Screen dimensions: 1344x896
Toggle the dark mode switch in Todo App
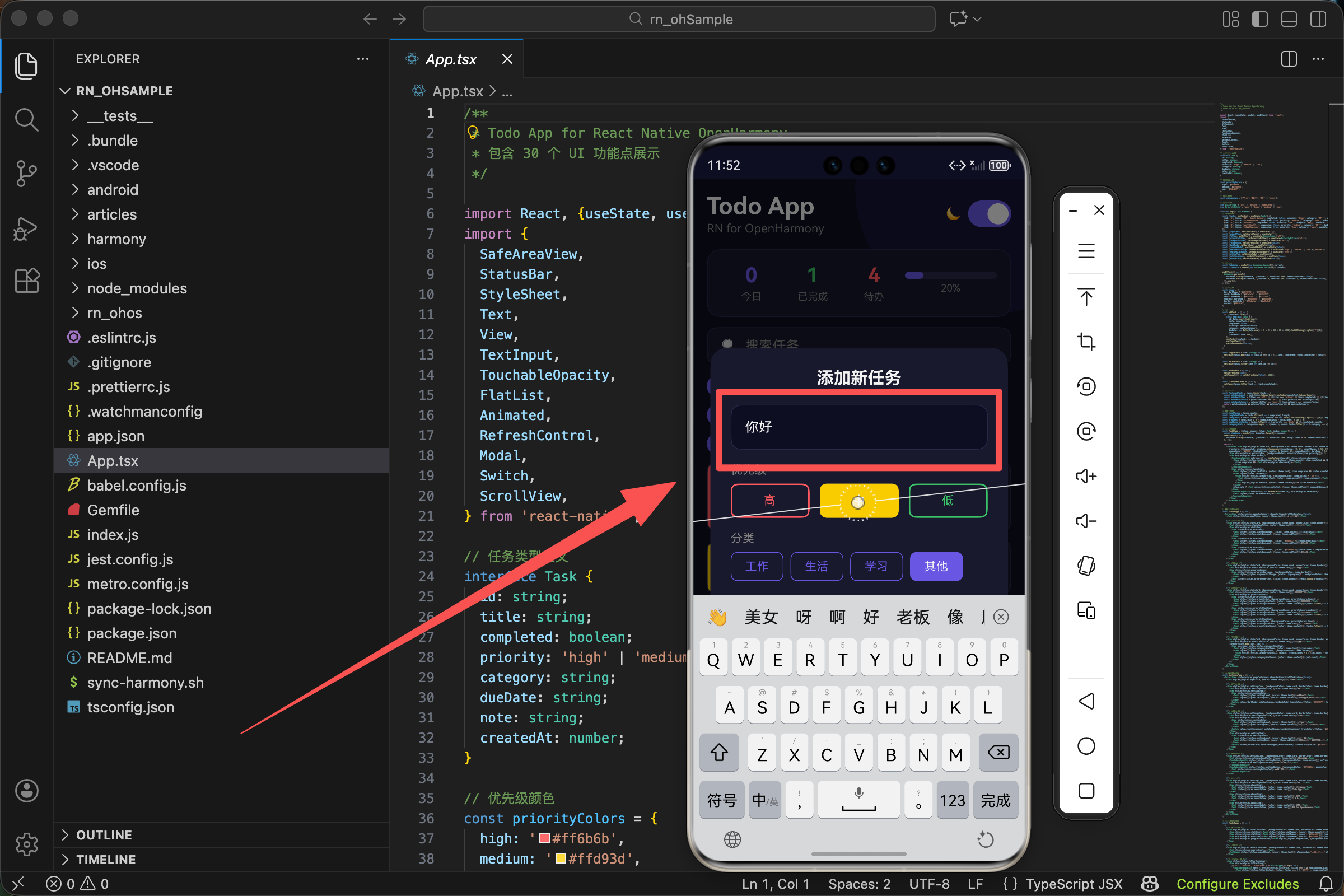point(989,214)
